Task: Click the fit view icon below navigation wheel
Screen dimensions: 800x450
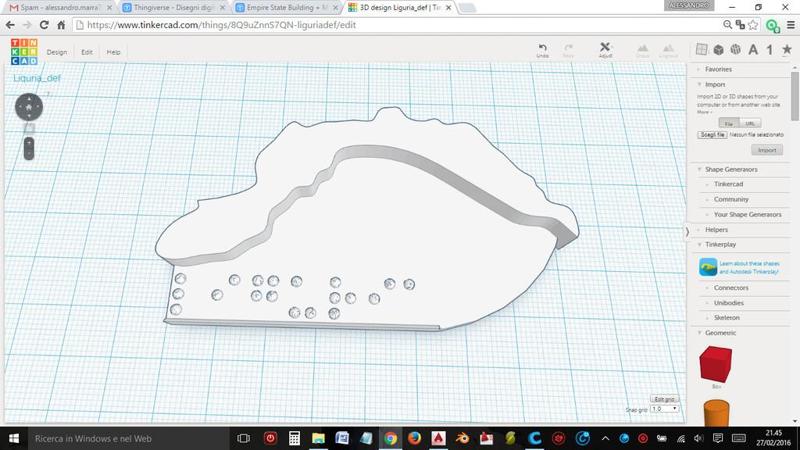Action: click(x=29, y=128)
